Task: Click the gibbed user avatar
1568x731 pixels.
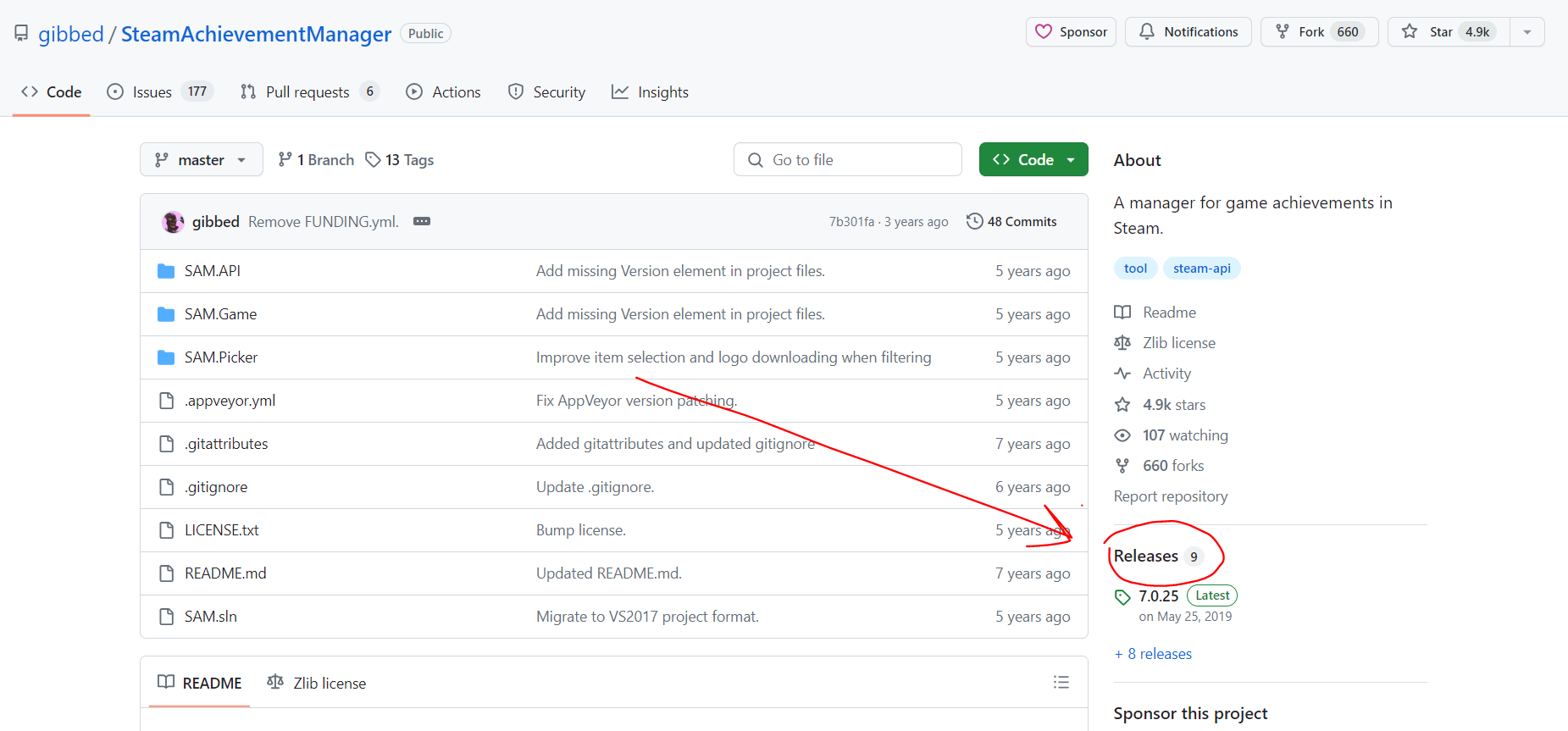Action: 173,222
